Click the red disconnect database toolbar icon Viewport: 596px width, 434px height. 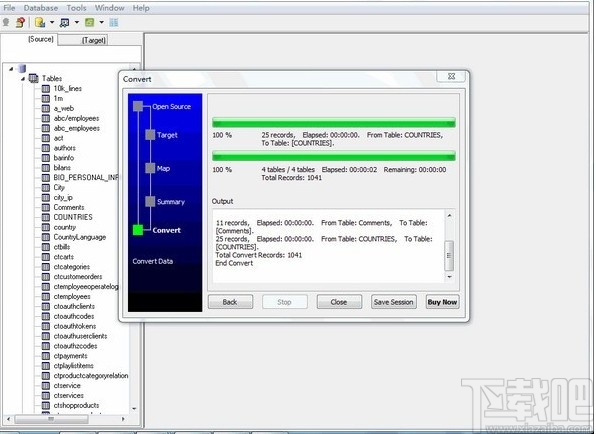pos(21,22)
